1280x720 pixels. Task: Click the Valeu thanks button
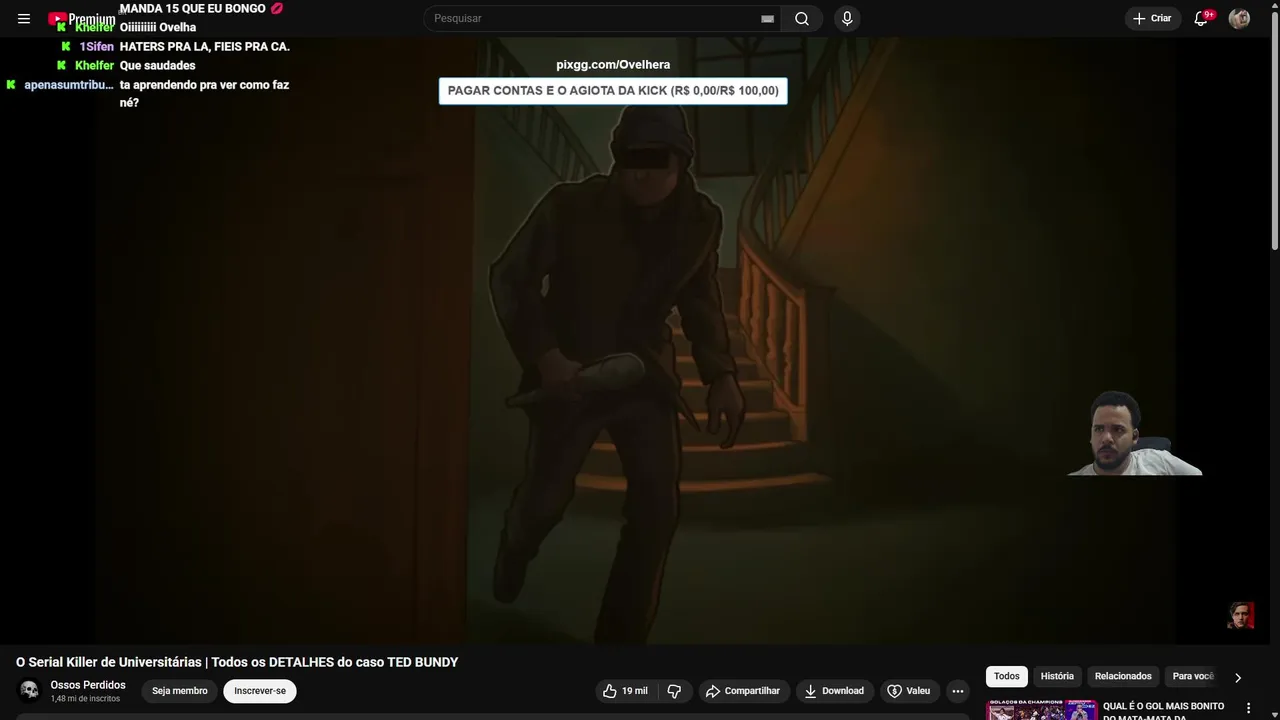coord(909,691)
